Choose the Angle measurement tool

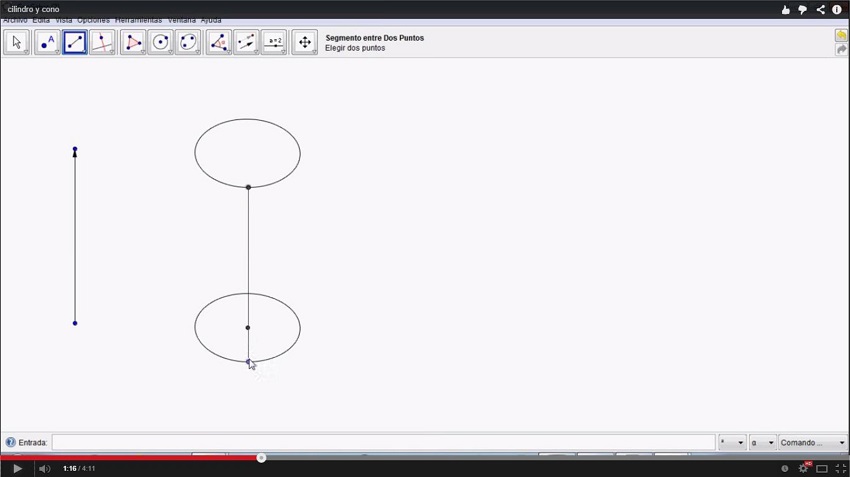(x=218, y=42)
